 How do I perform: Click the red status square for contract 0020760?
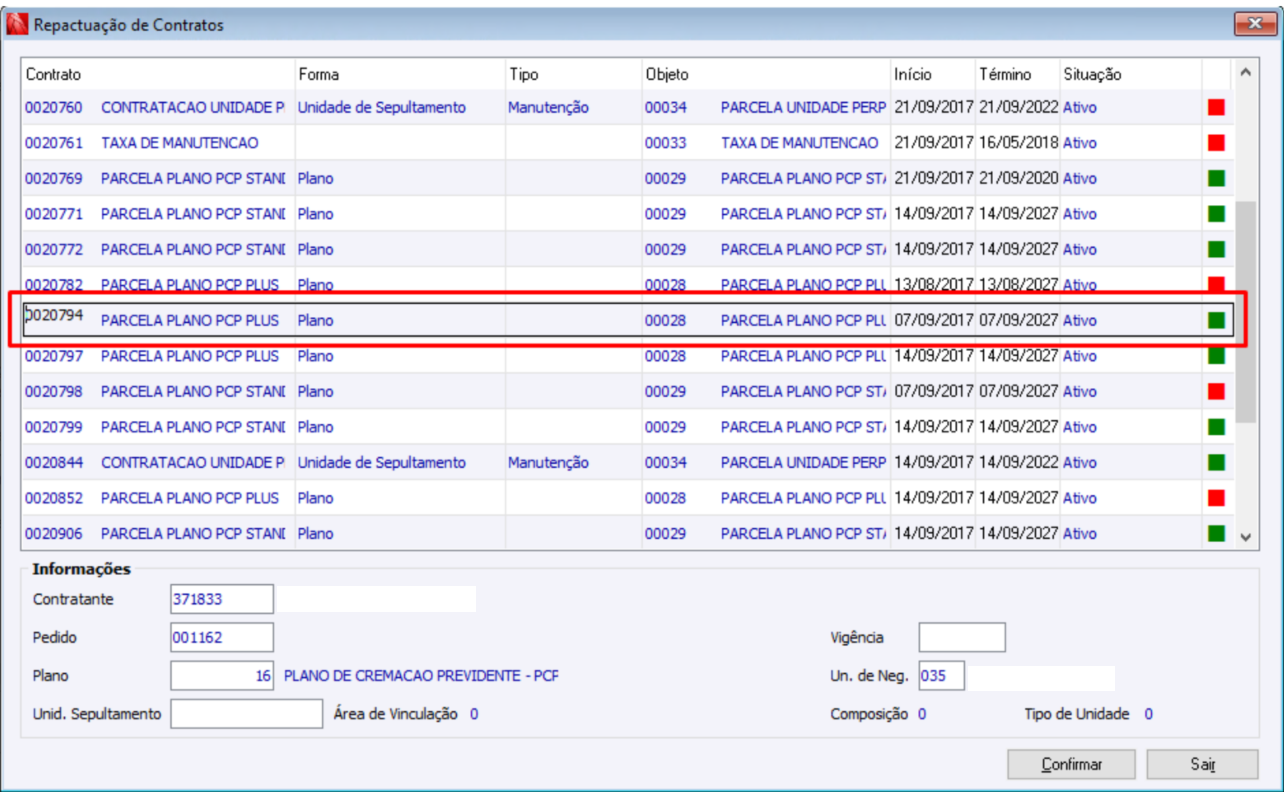(x=1216, y=107)
